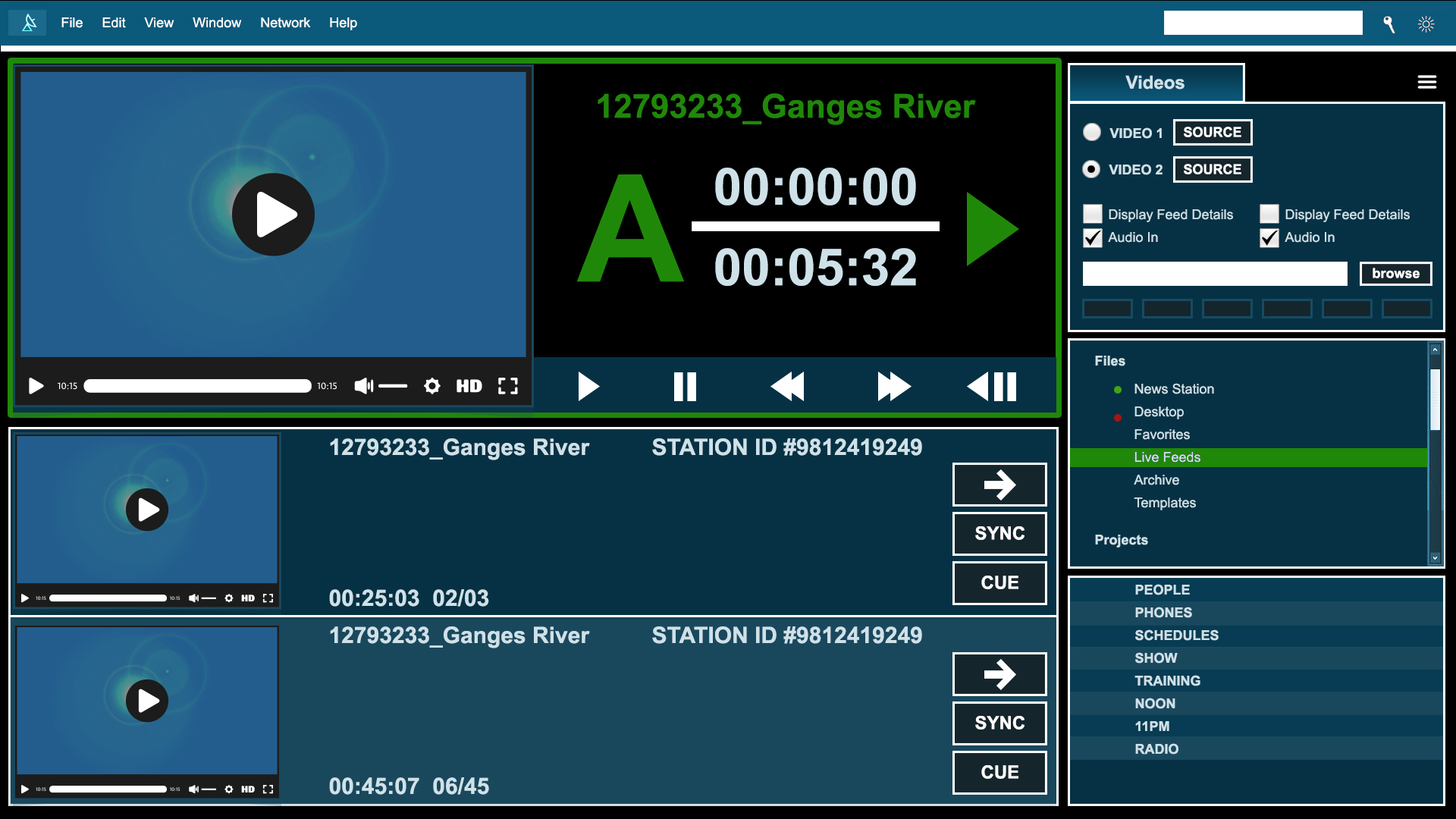Click the rewind double-arrow icon

tap(787, 387)
